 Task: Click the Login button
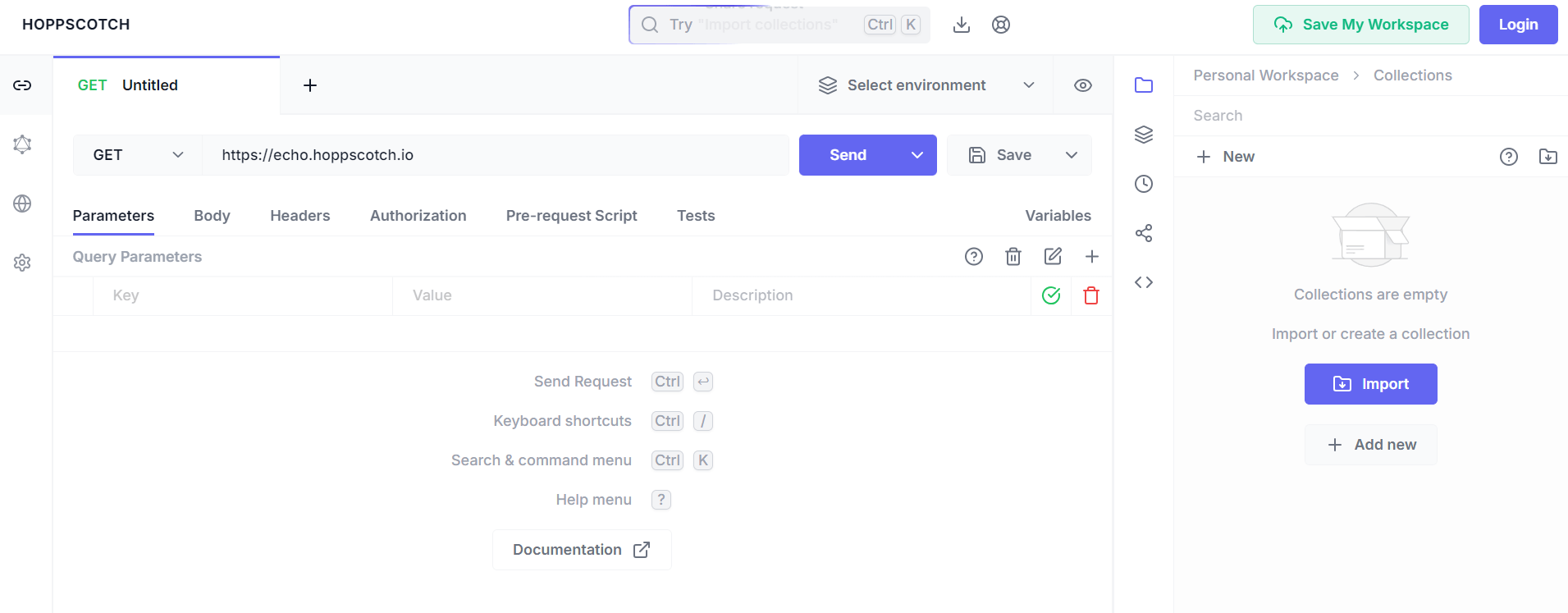pyautogui.click(x=1519, y=25)
